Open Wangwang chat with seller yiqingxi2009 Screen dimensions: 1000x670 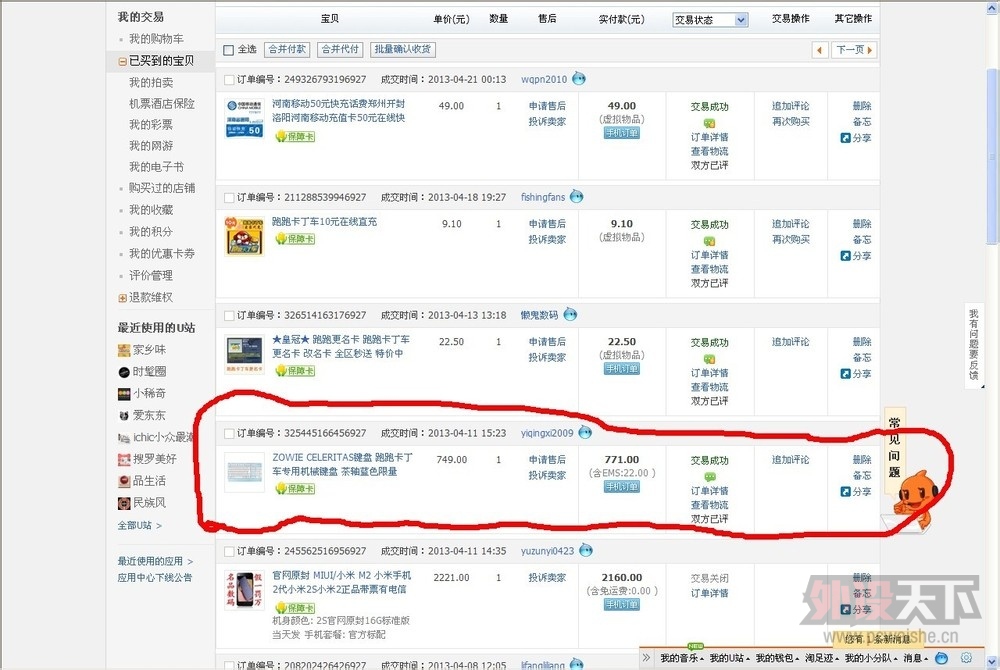coord(585,432)
